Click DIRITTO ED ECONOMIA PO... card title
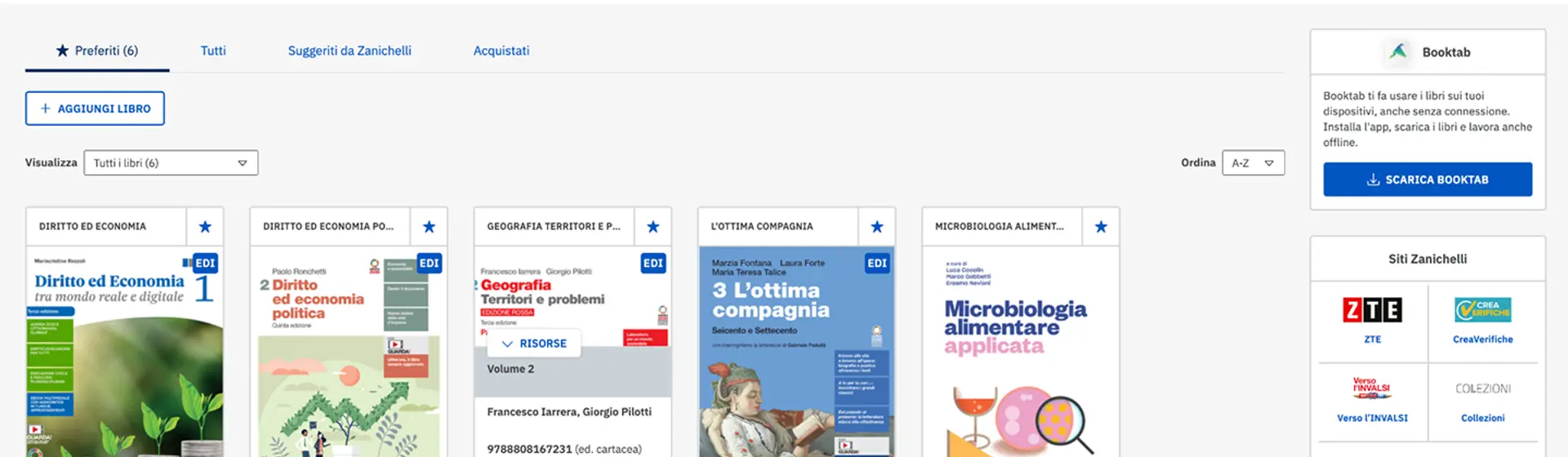This screenshot has height=457, width=1568. (328, 227)
